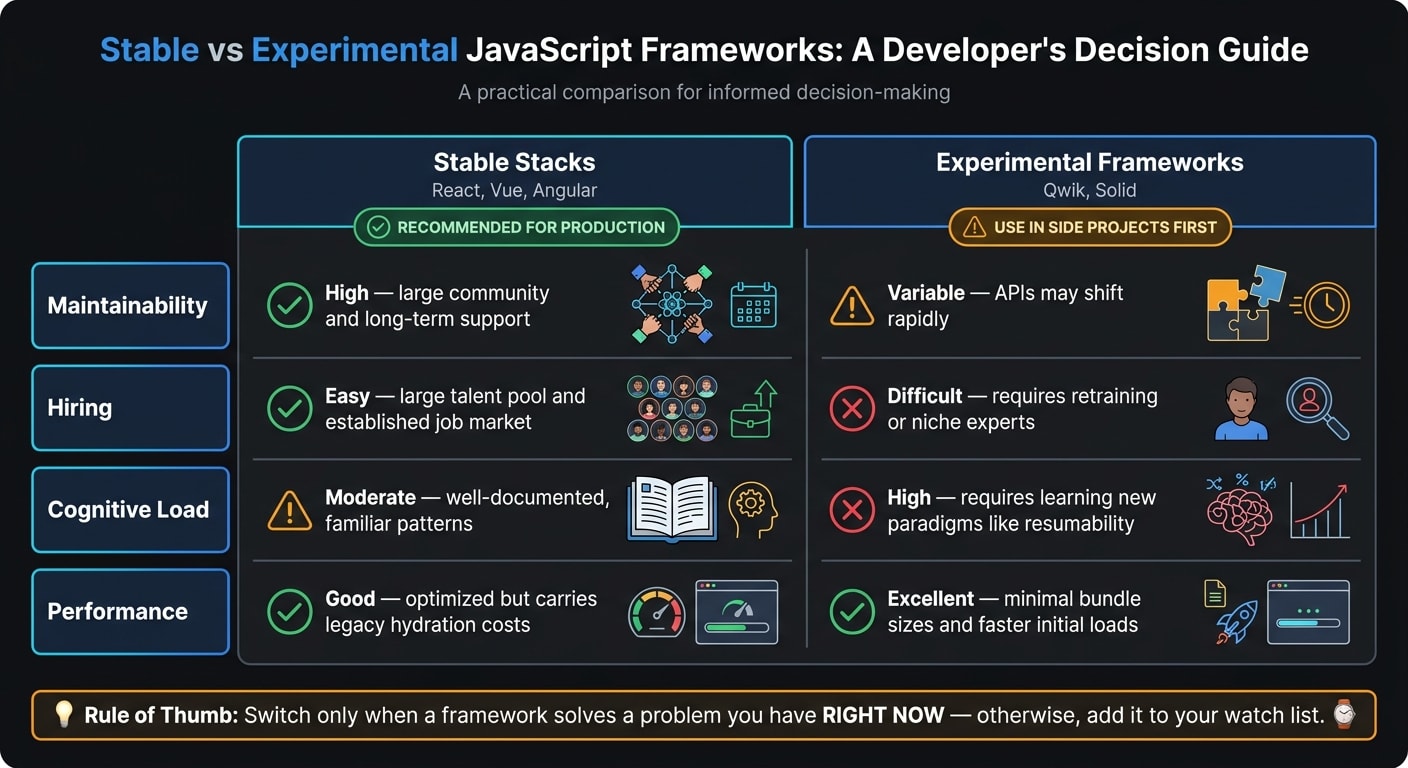Click text 'High — requires learning new paradigms'

(1021, 510)
